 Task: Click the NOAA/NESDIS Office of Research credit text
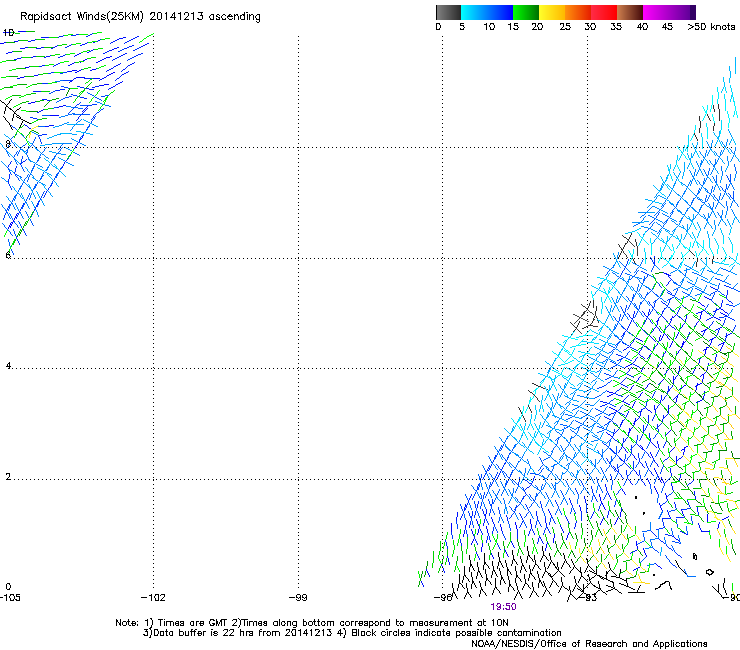pos(589,644)
